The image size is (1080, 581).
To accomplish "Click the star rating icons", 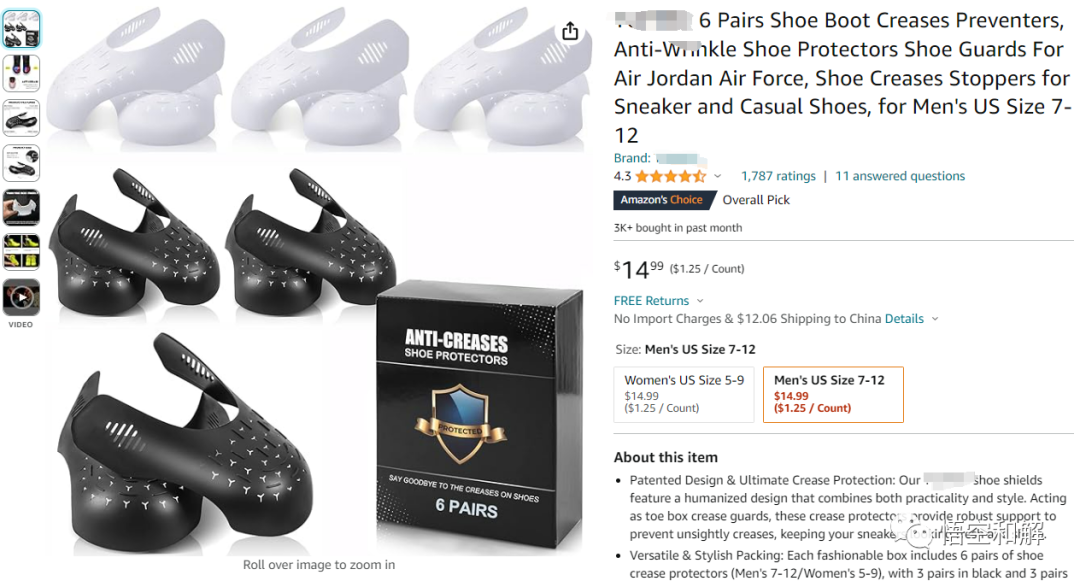I will [670, 176].
